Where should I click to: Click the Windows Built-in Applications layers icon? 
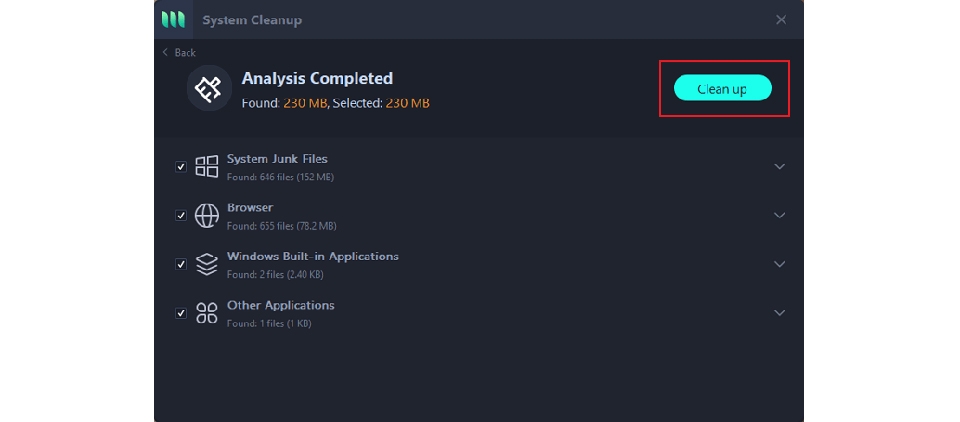207,264
